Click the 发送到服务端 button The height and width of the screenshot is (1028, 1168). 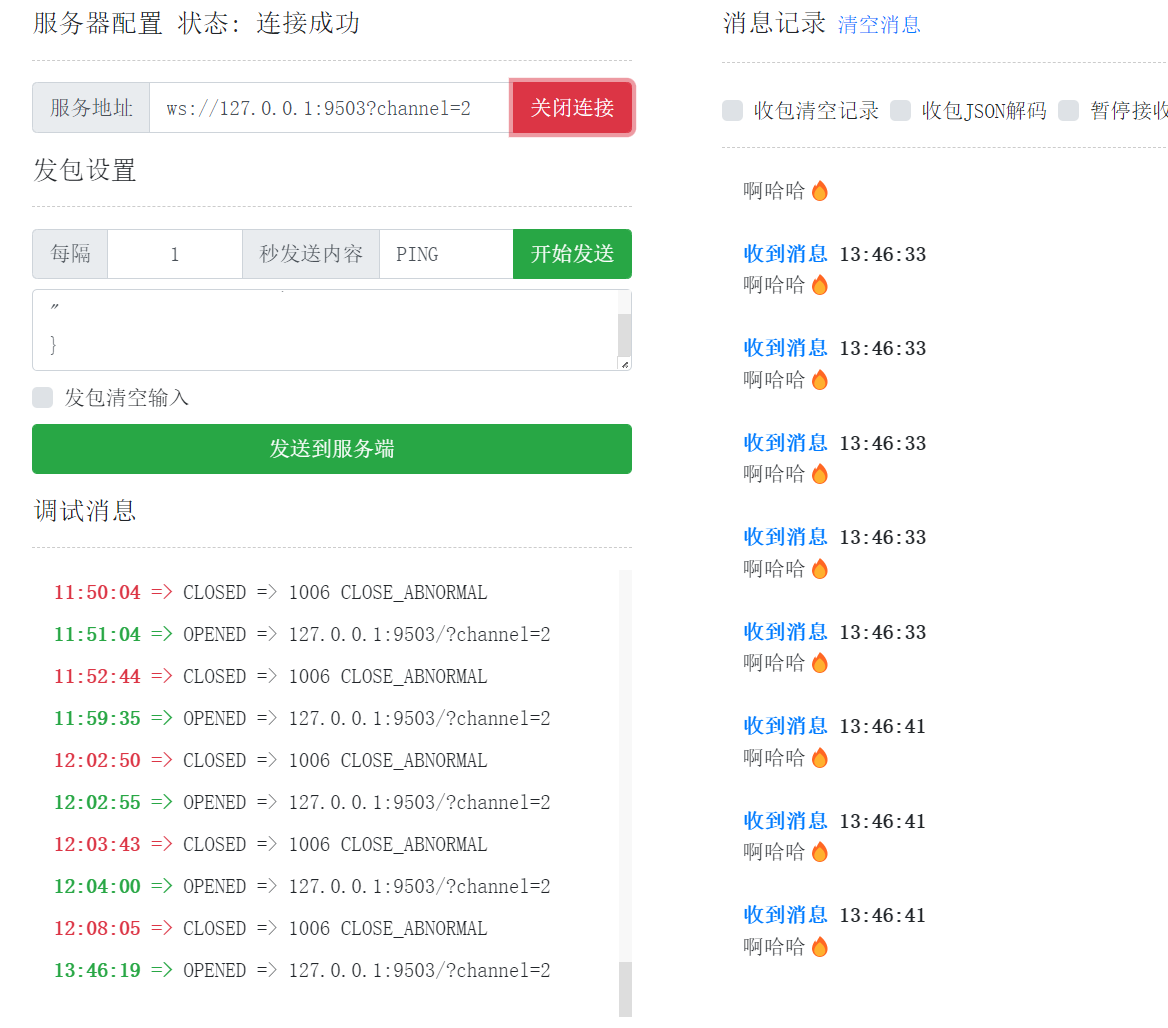pos(331,448)
